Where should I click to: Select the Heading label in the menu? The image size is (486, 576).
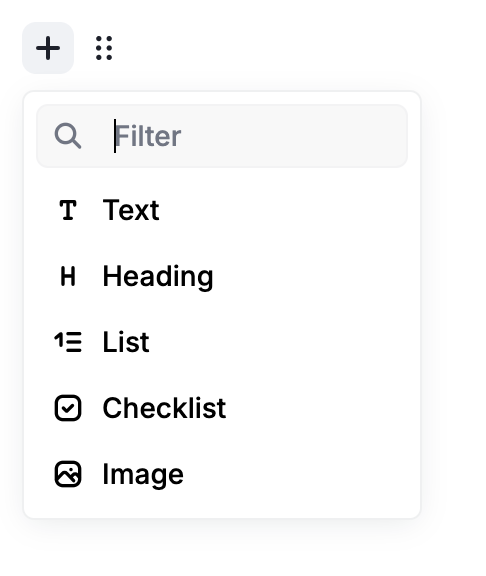(158, 277)
